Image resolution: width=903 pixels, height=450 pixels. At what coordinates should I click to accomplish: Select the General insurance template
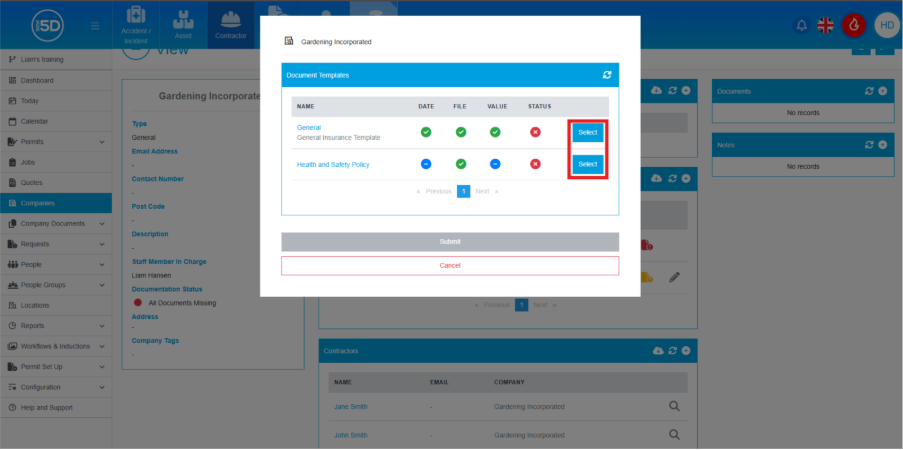tap(587, 133)
